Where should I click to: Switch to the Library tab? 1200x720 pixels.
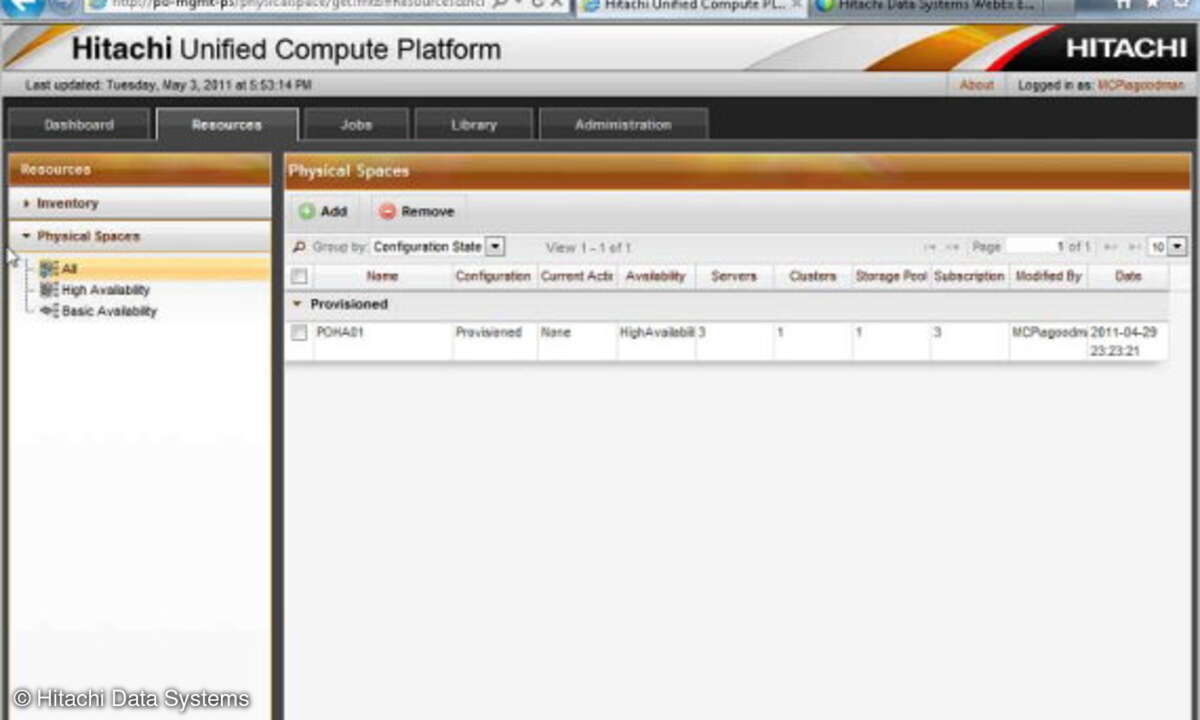(x=474, y=125)
